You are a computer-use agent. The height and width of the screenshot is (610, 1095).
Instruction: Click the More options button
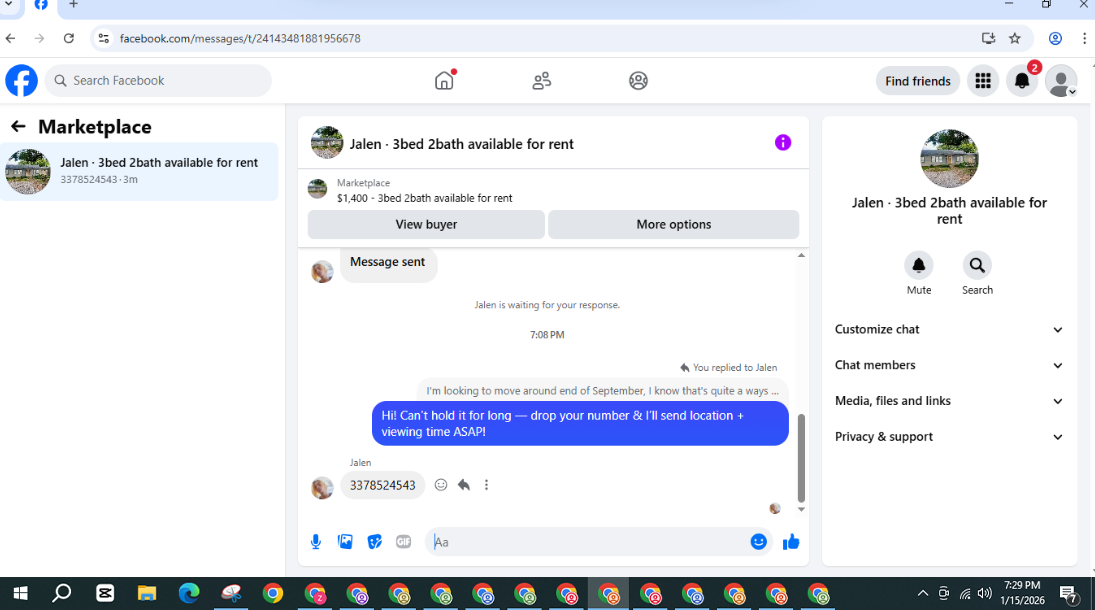pos(673,224)
